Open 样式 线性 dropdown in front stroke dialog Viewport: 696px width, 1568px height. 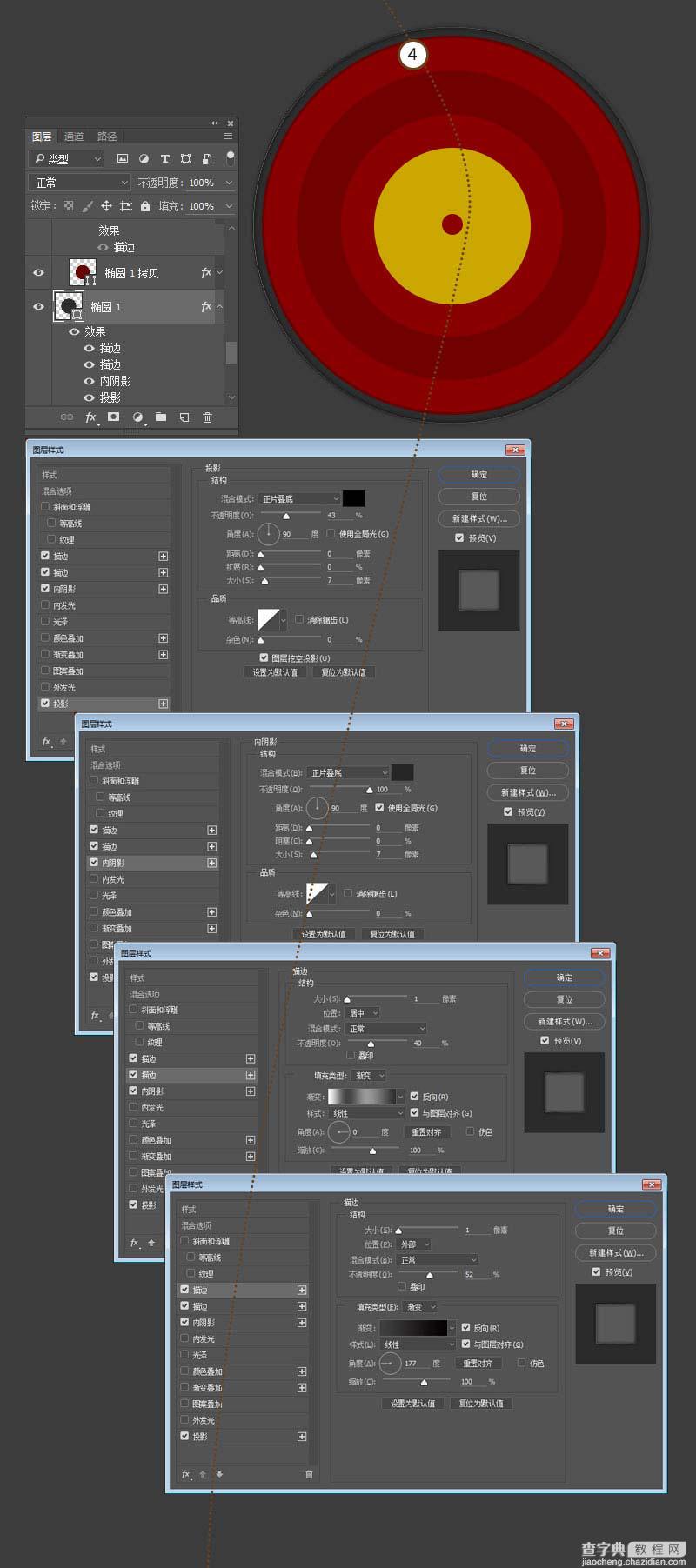point(418,1344)
